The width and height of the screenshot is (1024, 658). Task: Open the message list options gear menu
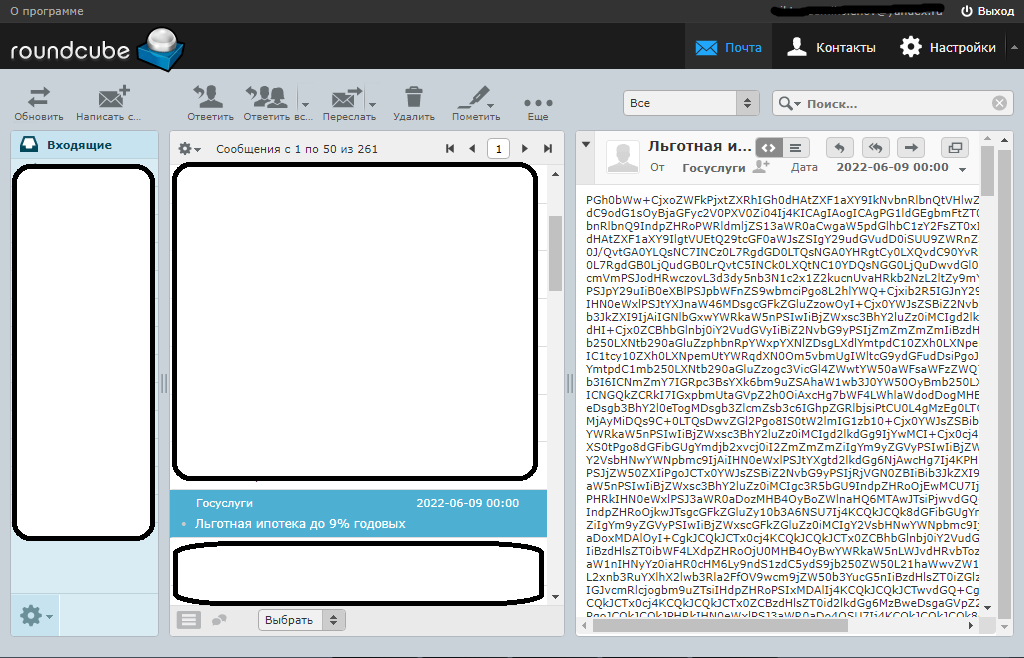(186, 147)
